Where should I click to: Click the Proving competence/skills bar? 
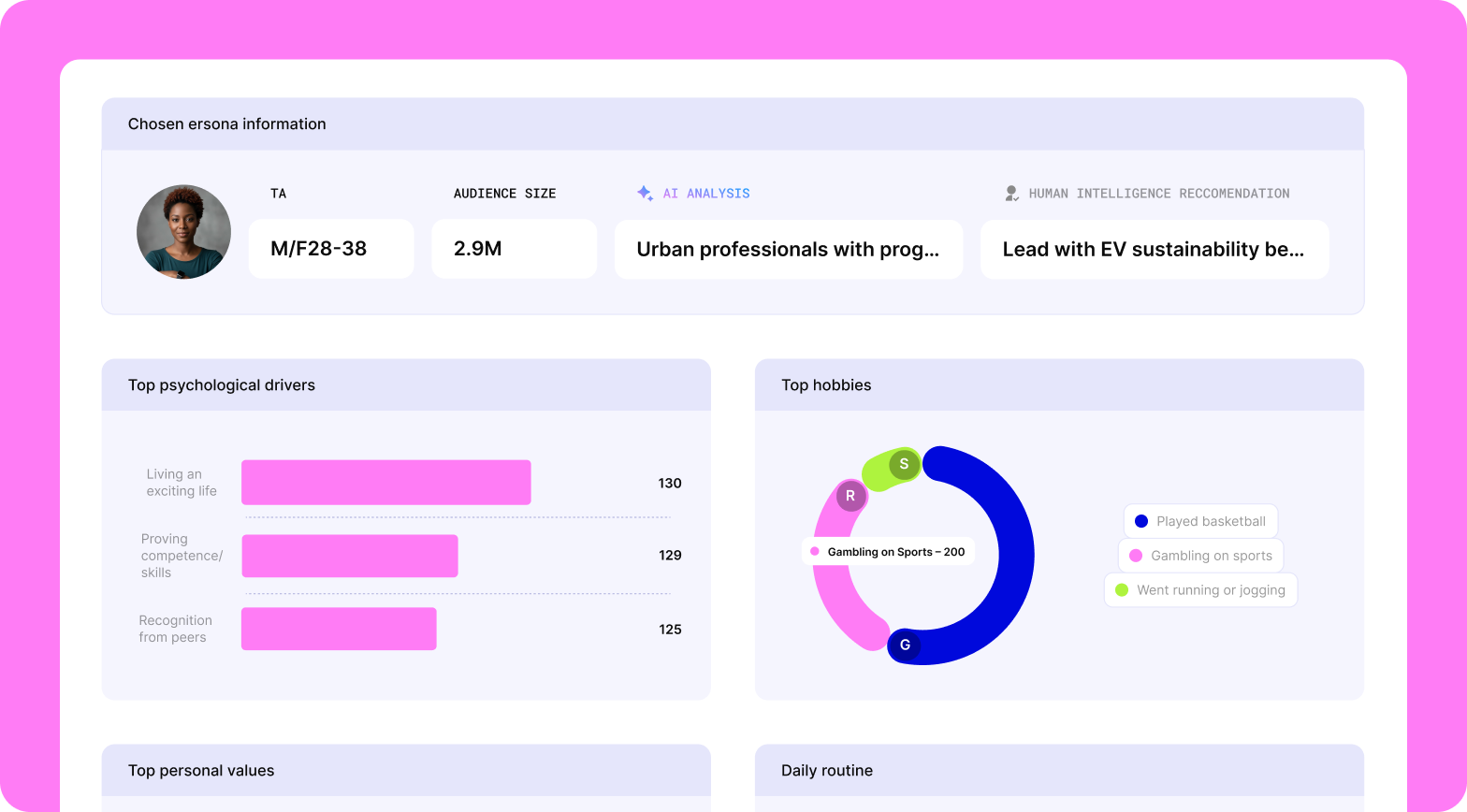tap(350, 556)
